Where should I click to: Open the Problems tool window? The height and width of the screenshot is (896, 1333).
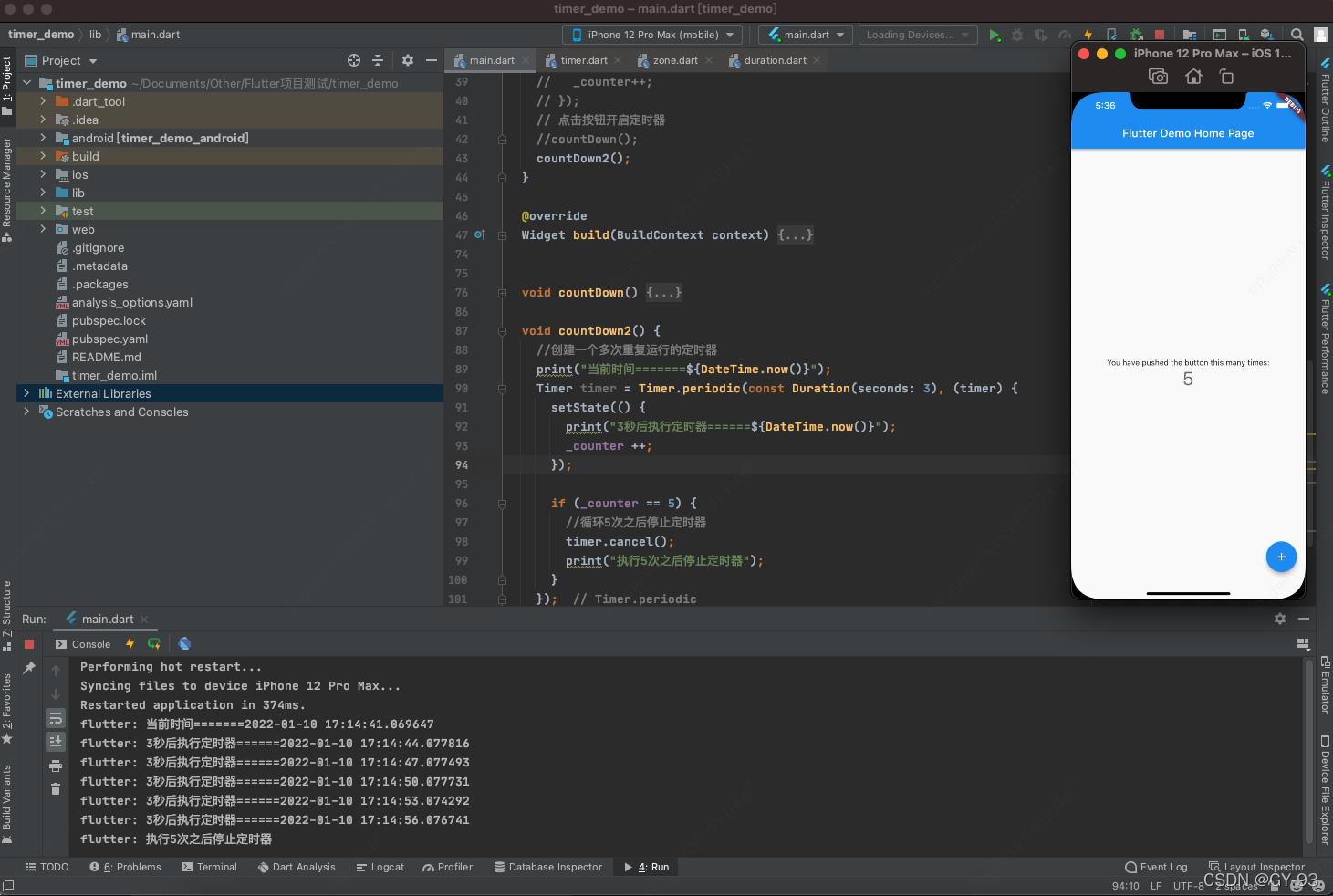pyautogui.click(x=125, y=867)
